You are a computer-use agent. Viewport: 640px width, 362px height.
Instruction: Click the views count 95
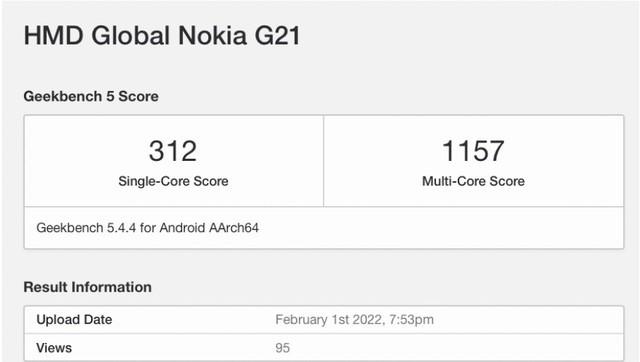[282, 348]
